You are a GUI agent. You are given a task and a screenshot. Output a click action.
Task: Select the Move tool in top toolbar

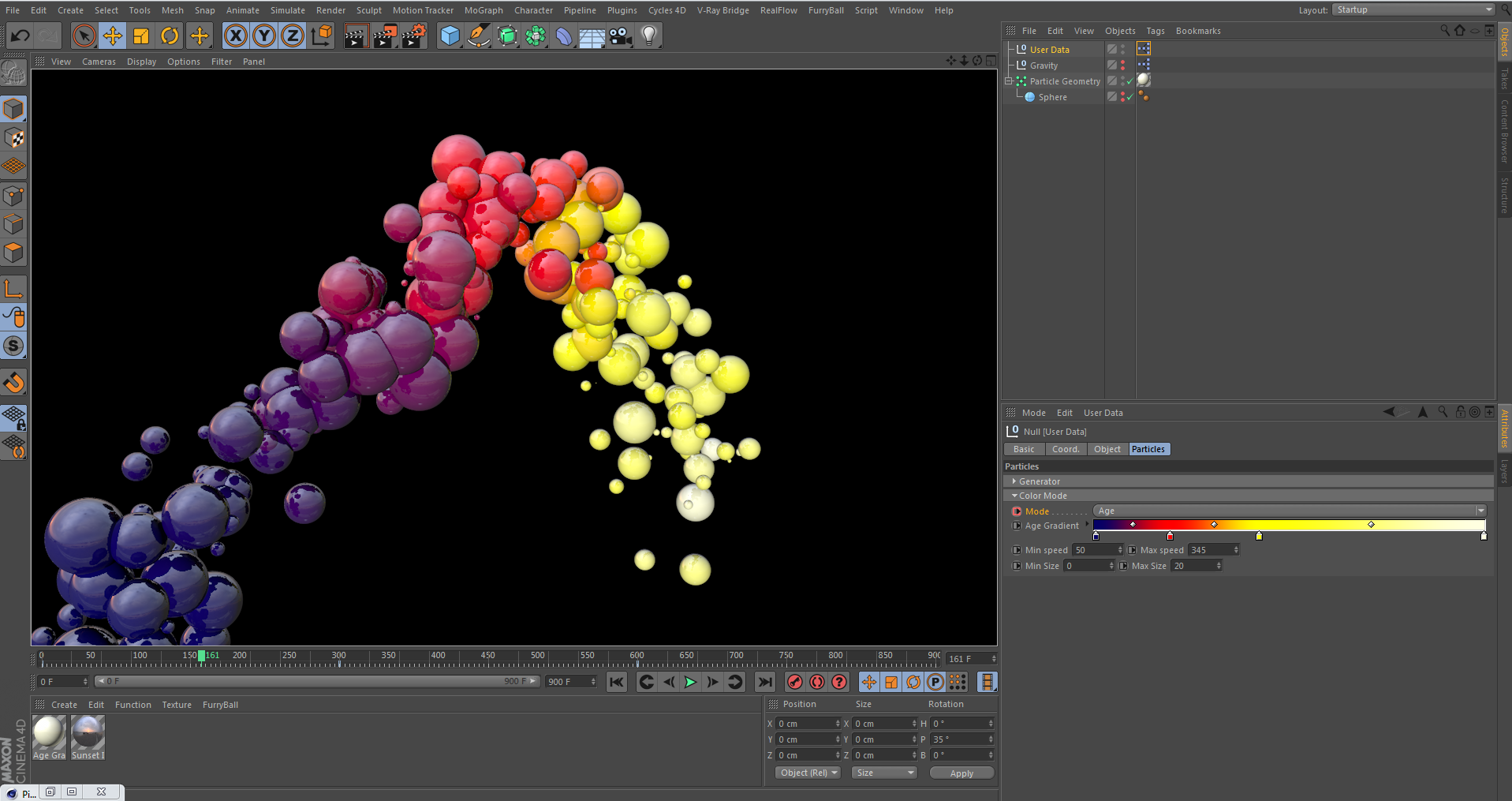(x=113, y=36)
